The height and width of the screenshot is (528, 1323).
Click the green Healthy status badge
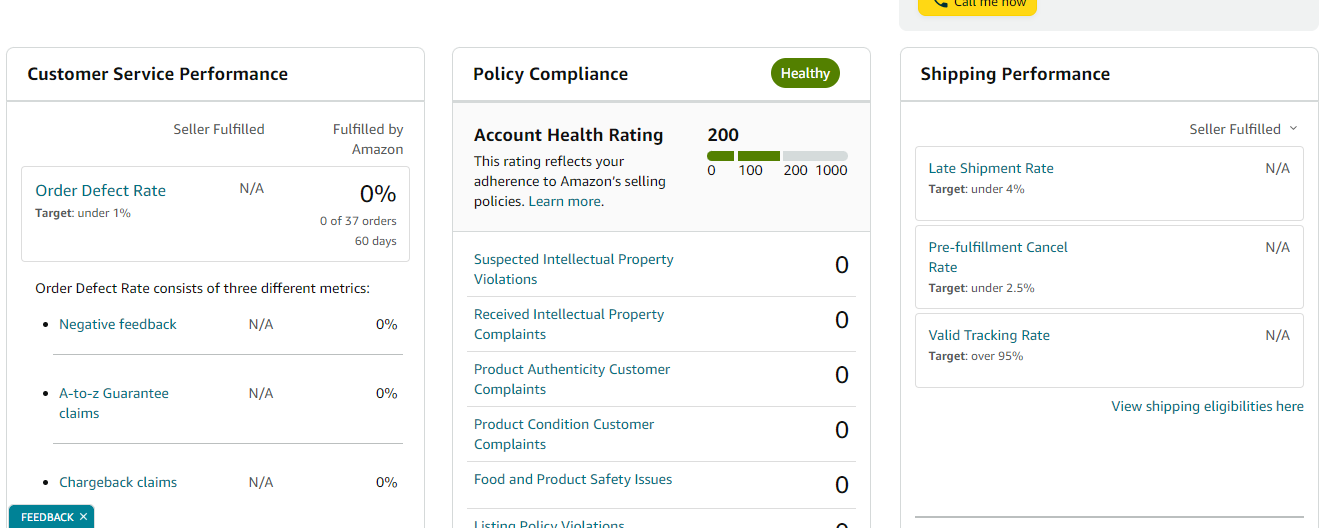click(805, 74)
